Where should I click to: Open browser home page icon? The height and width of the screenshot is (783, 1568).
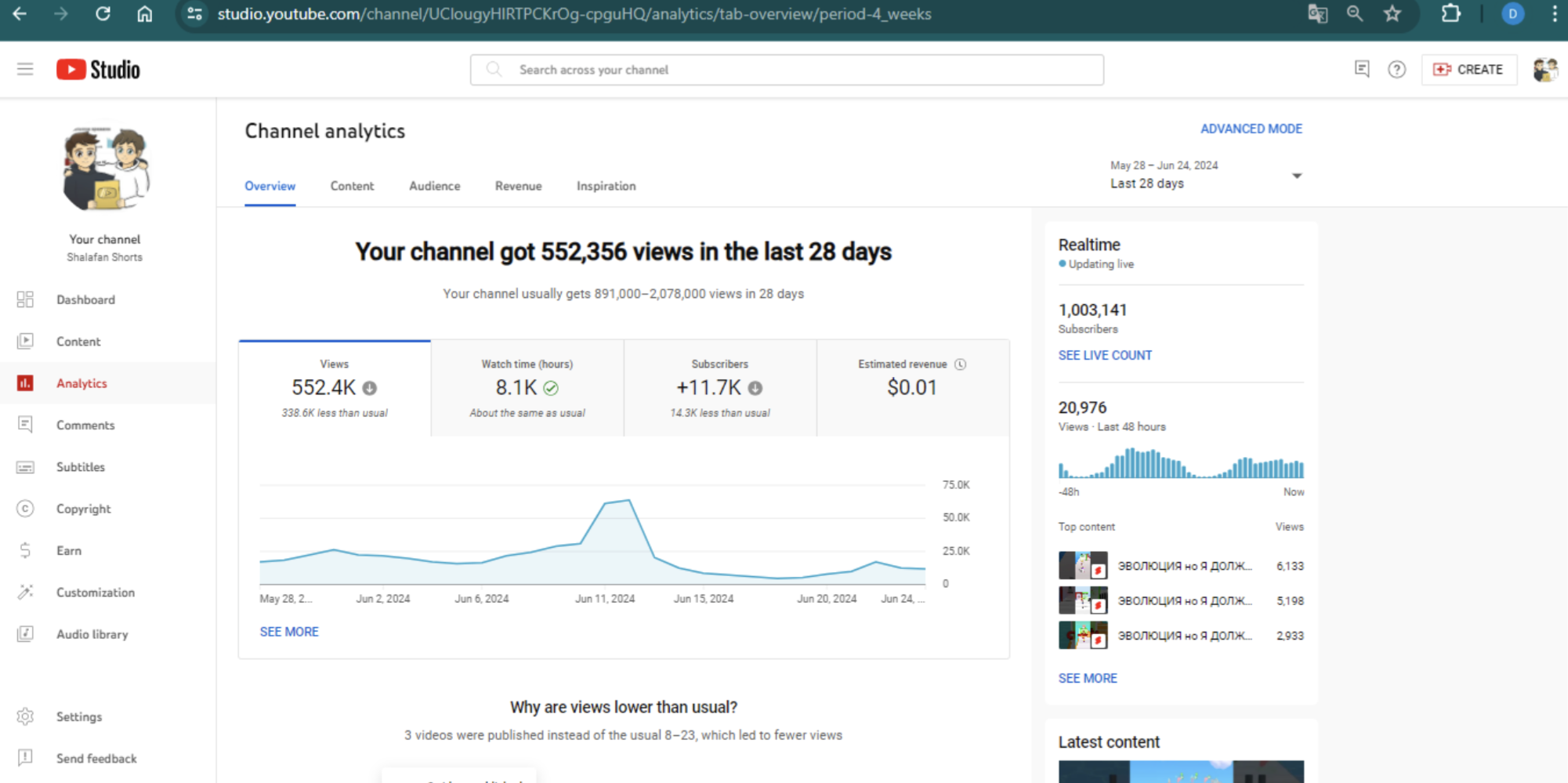tap(144, 13)
